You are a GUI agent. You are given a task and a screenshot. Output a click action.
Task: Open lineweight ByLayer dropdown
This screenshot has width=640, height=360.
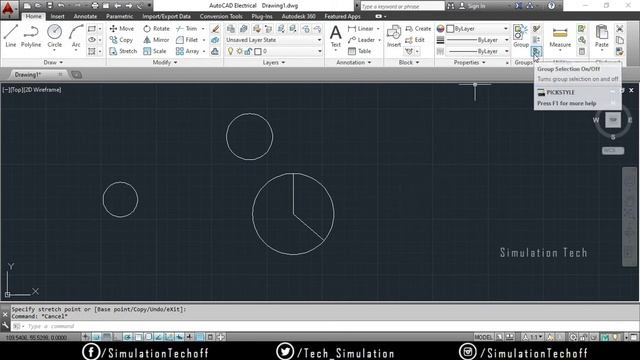(478, 40)
